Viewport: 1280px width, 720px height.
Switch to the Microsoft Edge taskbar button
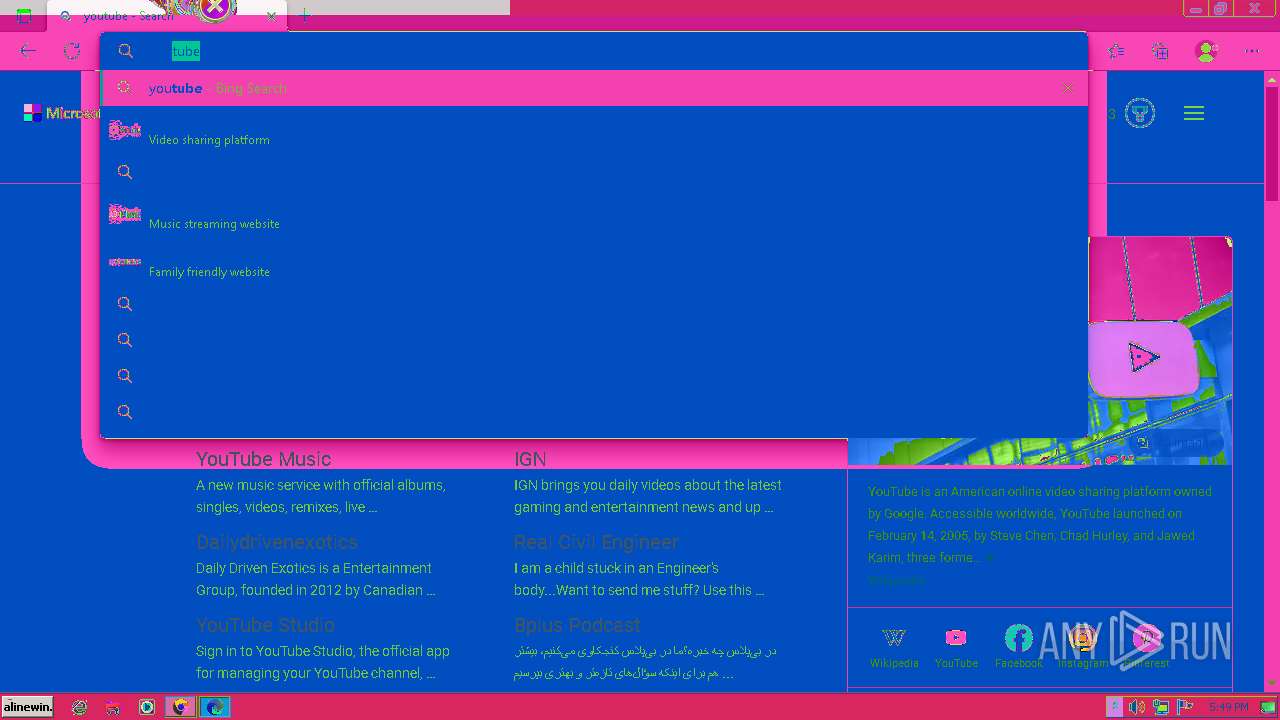coord(214,707)
